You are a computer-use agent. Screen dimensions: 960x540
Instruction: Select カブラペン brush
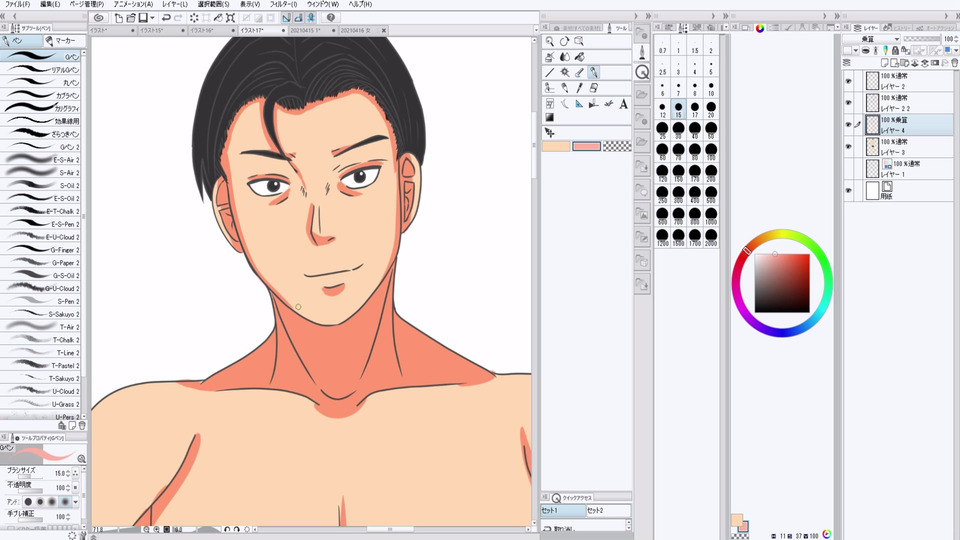coord(40,95)
